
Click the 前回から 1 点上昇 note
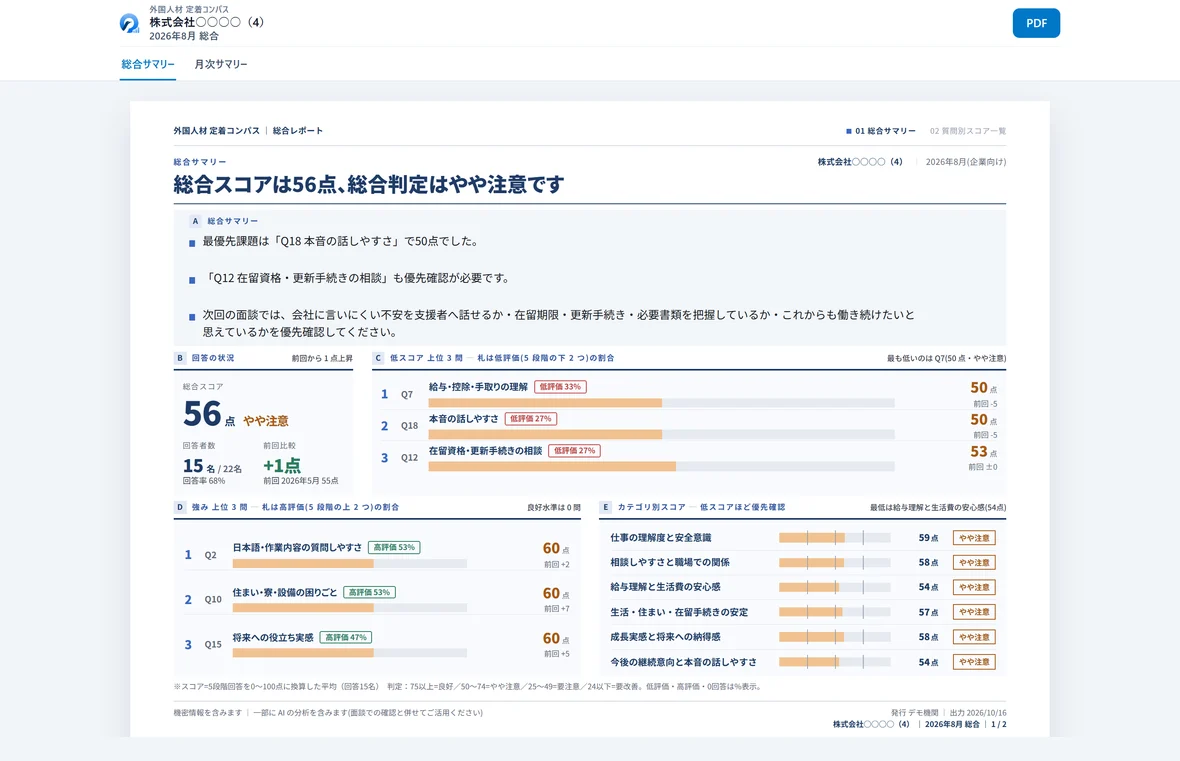[x=322, y=358]
